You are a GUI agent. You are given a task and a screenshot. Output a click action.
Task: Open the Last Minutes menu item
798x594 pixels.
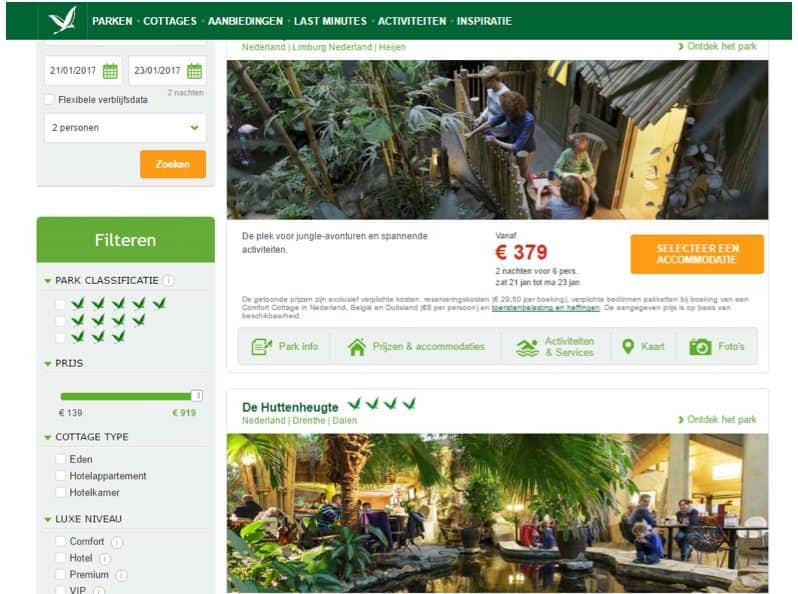click(330, 21)
